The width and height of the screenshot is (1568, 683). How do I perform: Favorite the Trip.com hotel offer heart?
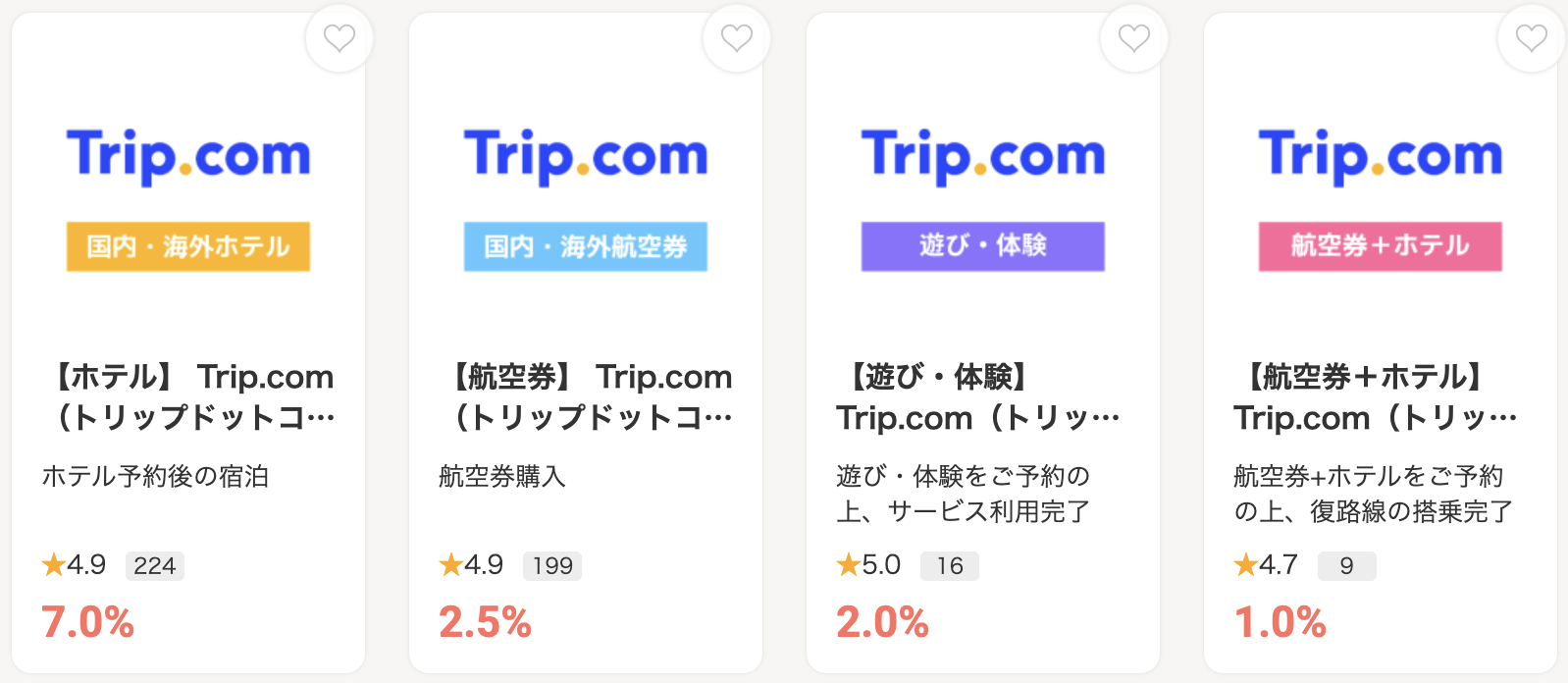point(340,38)
